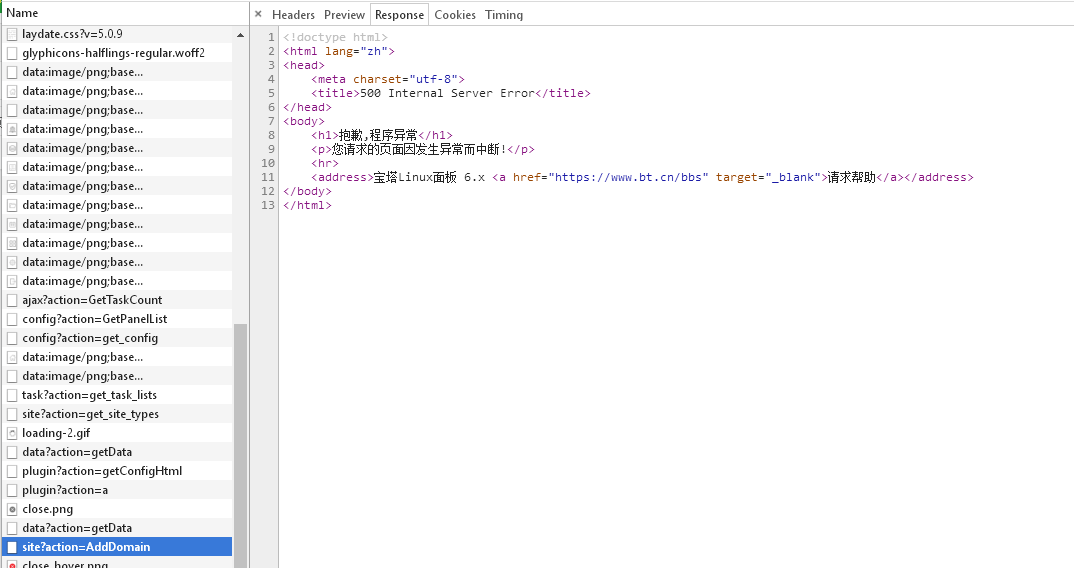This screenshot has height=568, width=1074.
Task: Close the request details pane
Action: (x=258, y=14)
